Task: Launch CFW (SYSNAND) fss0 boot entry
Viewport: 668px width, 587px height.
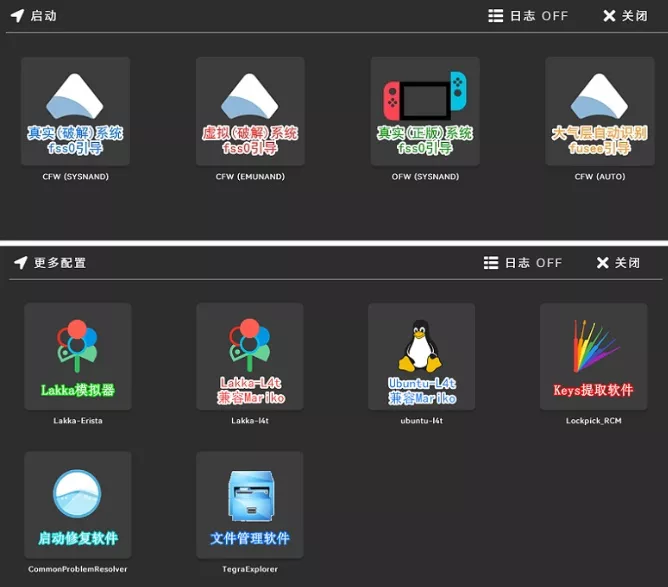Action: tap(75, 111)
